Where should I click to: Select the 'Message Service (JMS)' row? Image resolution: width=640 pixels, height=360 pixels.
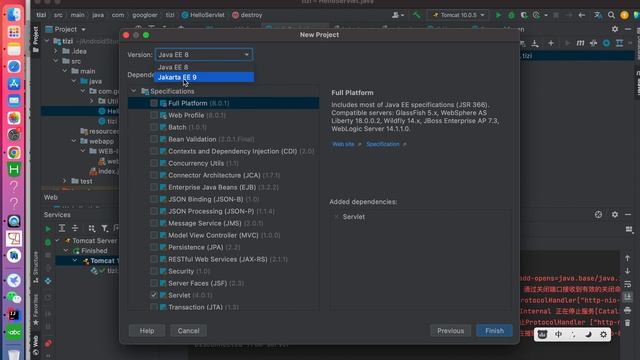(223, 223)
